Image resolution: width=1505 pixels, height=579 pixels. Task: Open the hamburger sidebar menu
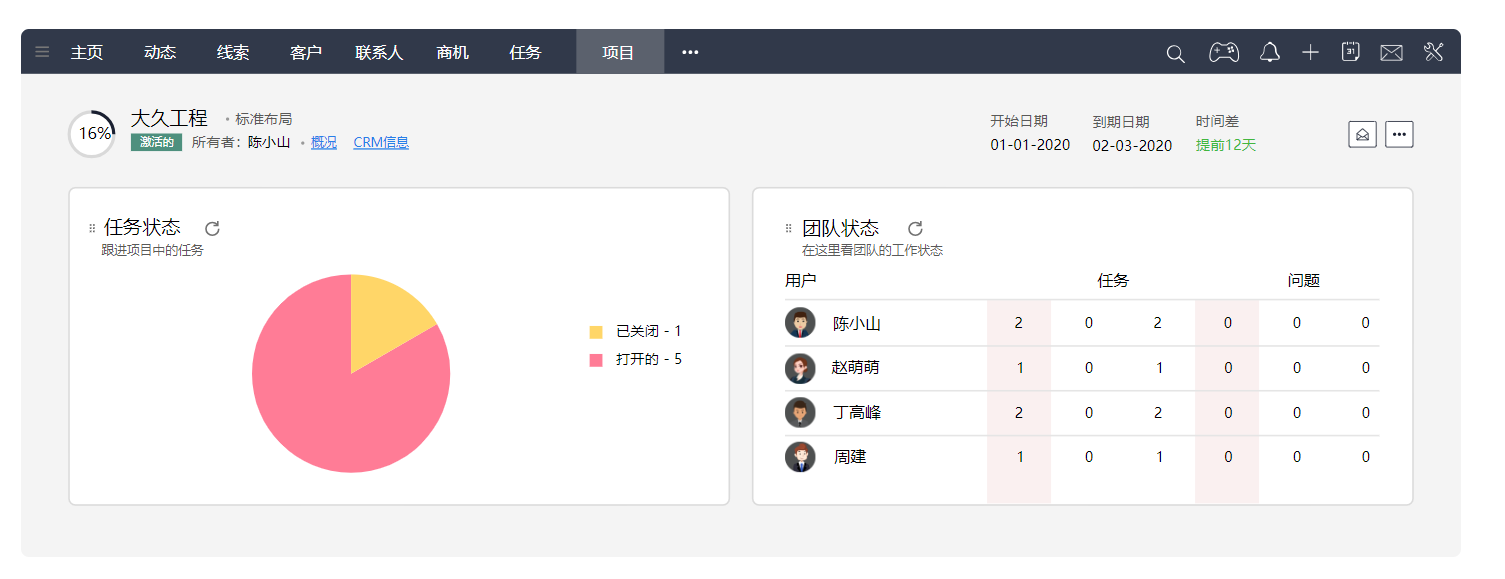coord(42,52)
